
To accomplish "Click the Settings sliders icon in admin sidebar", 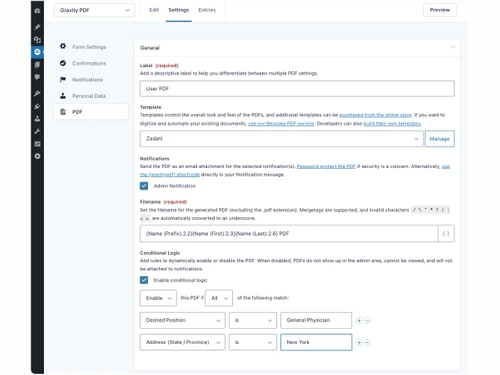I will coord(37,144).
